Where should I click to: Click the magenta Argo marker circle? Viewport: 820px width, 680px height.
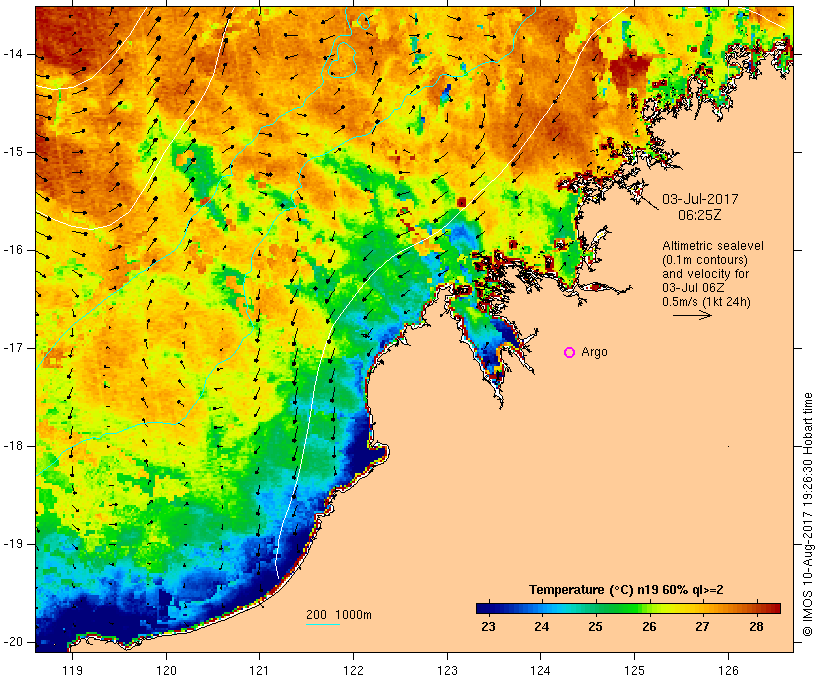tap(570, 353)
